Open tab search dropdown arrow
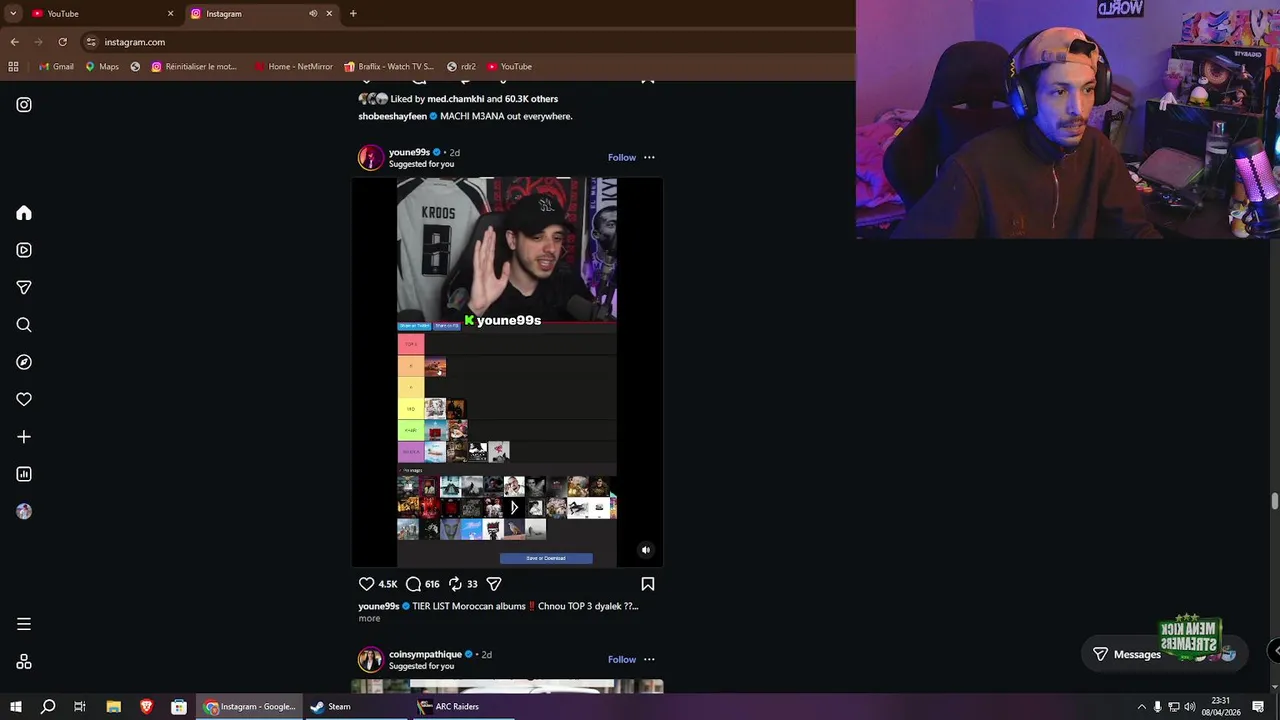This screenshot has height=720, width=1280. tap(12, 14)
